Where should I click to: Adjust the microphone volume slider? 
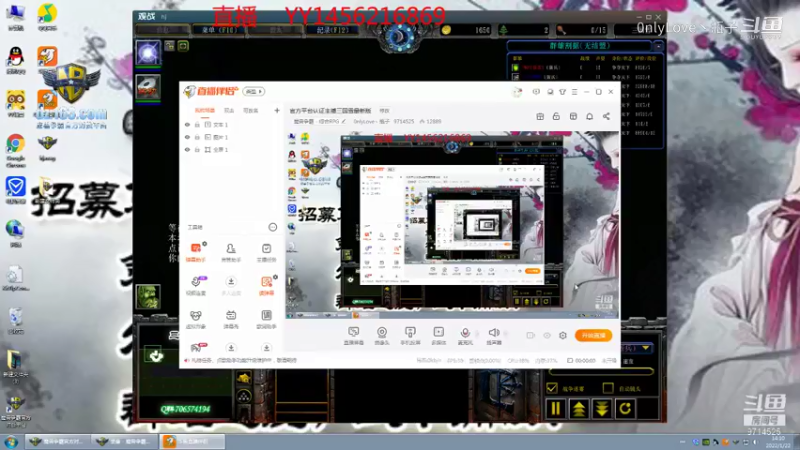click(x=477, y=334)
